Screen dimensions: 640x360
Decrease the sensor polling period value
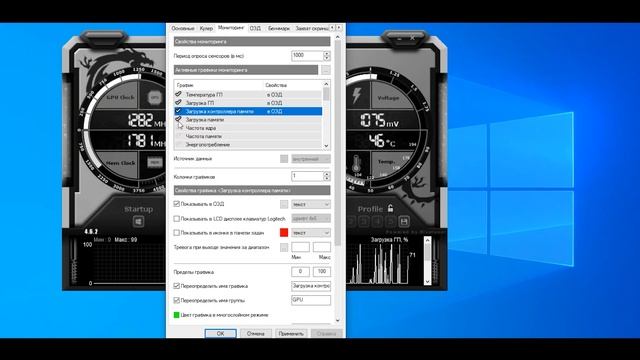coord(327,58)
